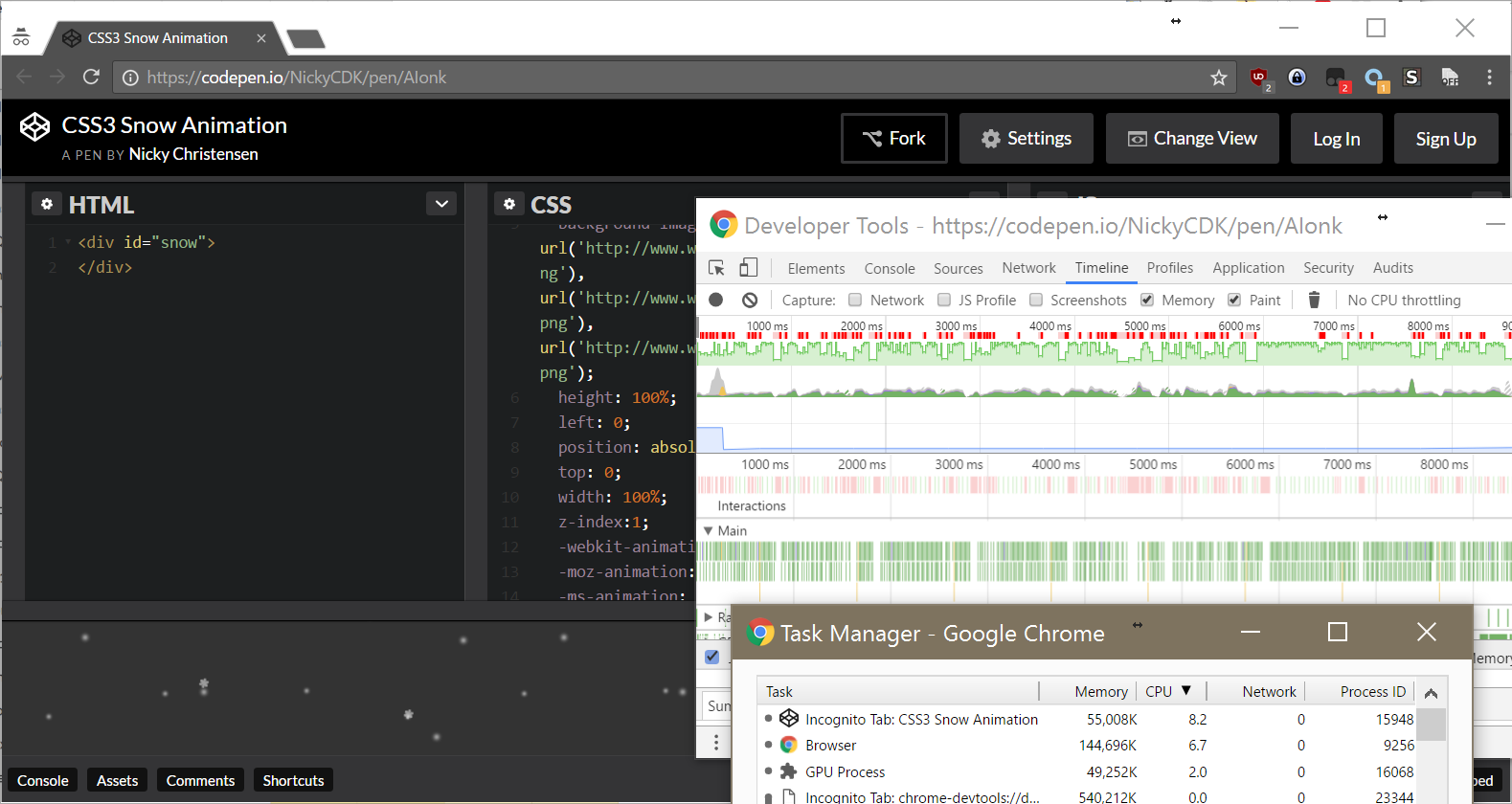This screenshot has height=804, width=1512.
Task: Click the Chrome logo in the Task Manager title bar
Action: point(760,633)
